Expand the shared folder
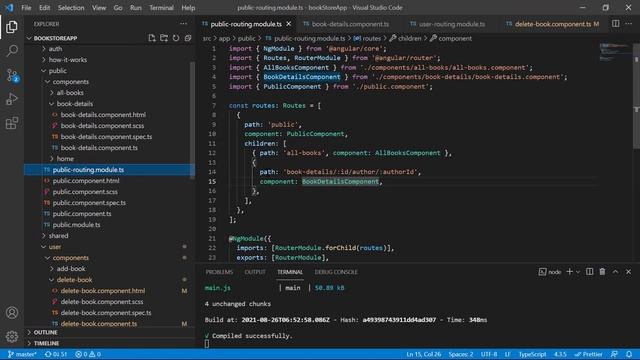This screenshot has width=640, height=360. pos(58,236)
